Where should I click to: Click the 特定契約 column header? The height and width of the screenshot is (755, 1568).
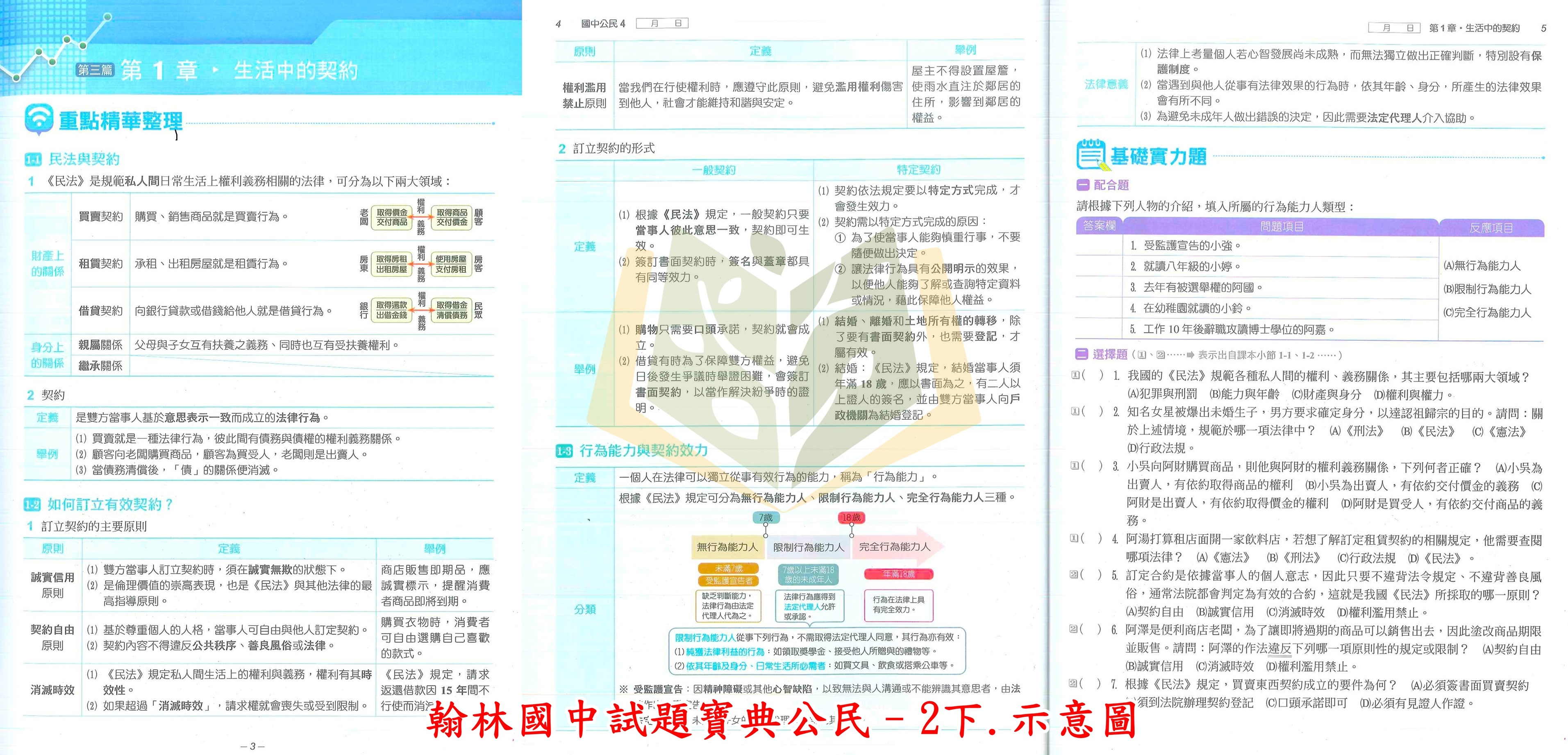click(918, 170)
